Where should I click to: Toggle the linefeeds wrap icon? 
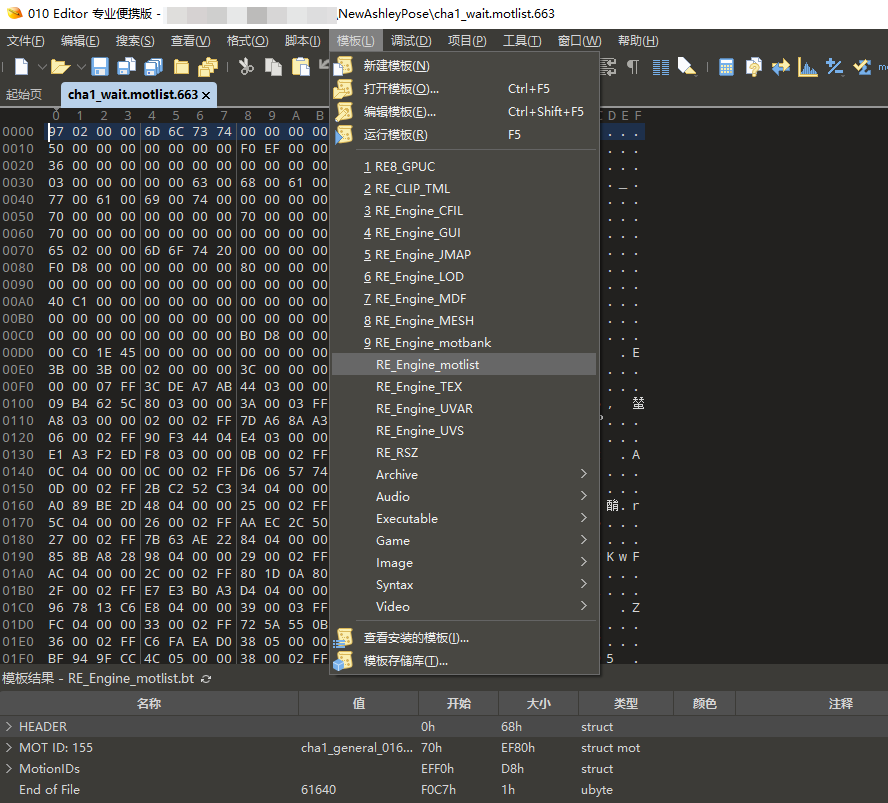pyautogui.click(x=608, y=67)
